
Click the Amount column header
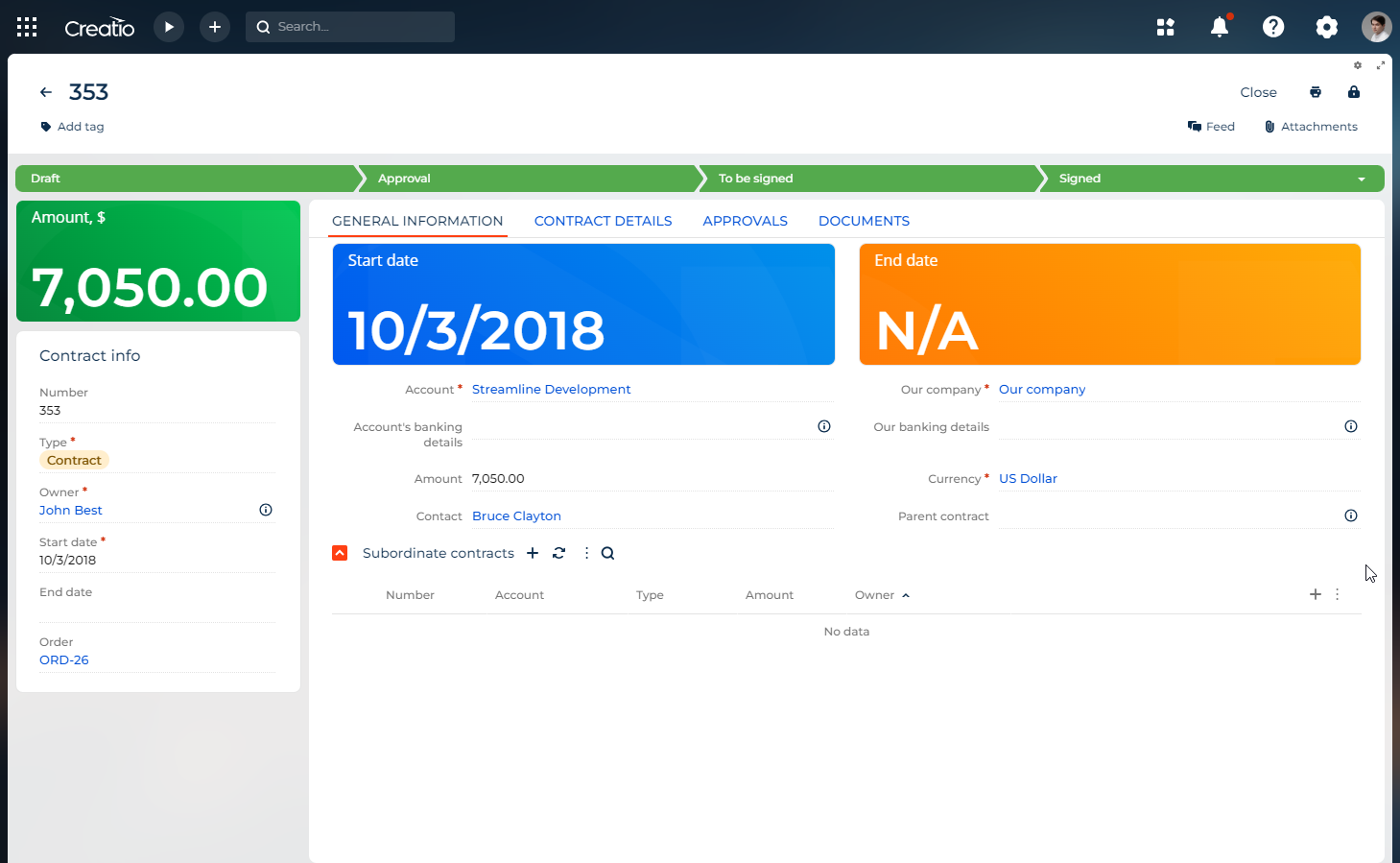tap(770, 595)
